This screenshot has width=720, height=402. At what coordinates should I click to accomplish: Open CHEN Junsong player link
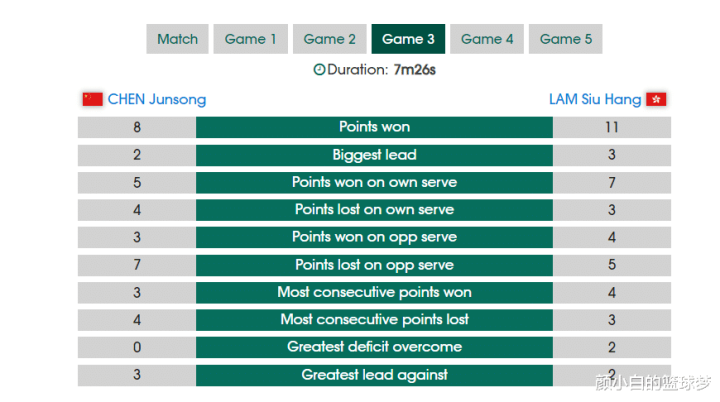point(157,99)
